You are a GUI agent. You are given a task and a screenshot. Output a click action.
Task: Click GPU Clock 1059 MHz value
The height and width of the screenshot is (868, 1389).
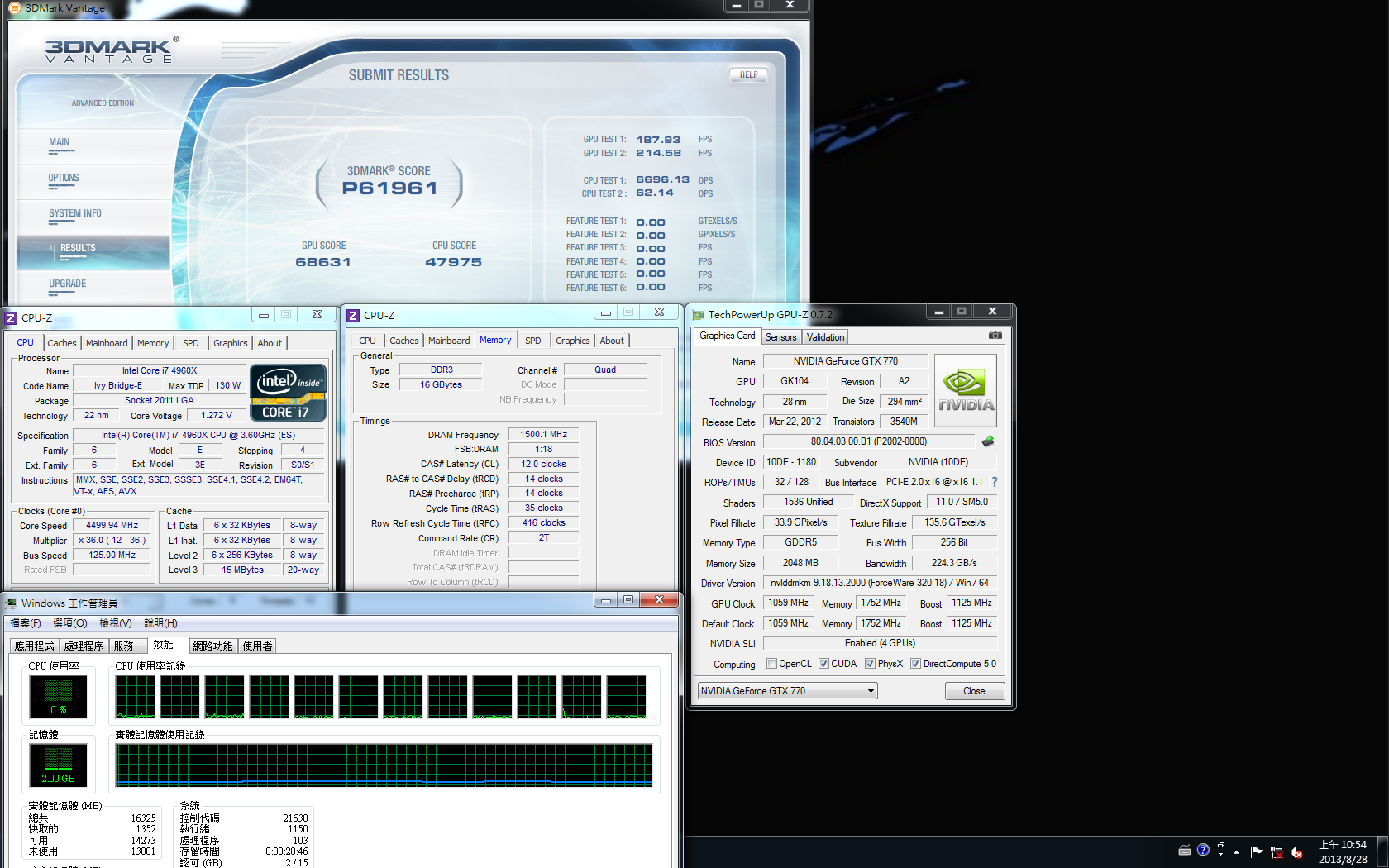(x=788, y=603)
